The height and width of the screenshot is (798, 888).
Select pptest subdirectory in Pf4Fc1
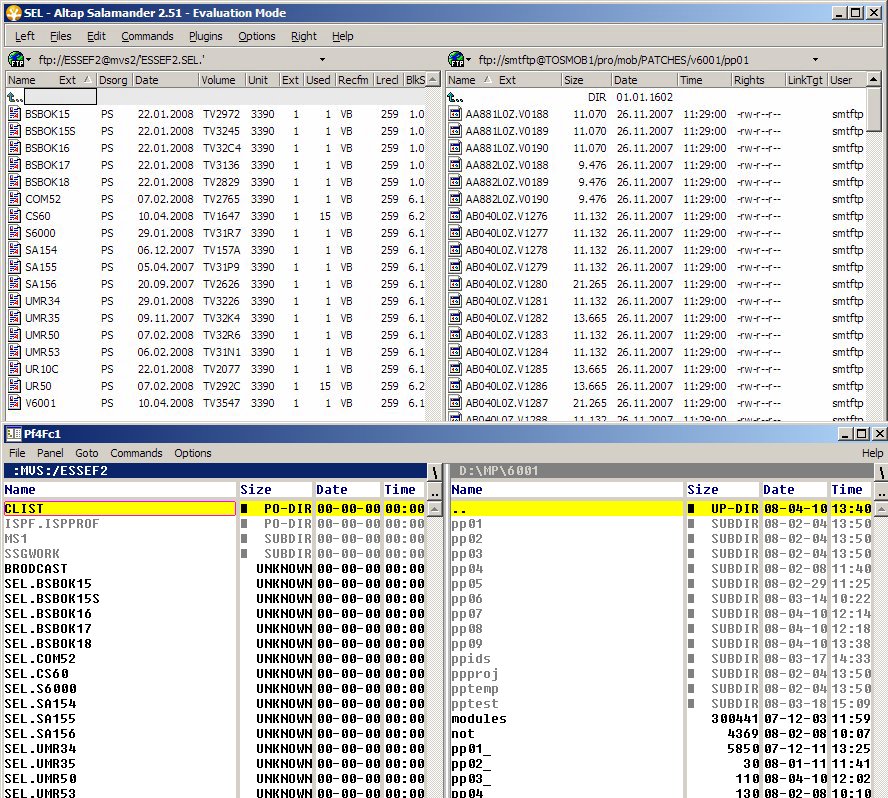point(475,703)
